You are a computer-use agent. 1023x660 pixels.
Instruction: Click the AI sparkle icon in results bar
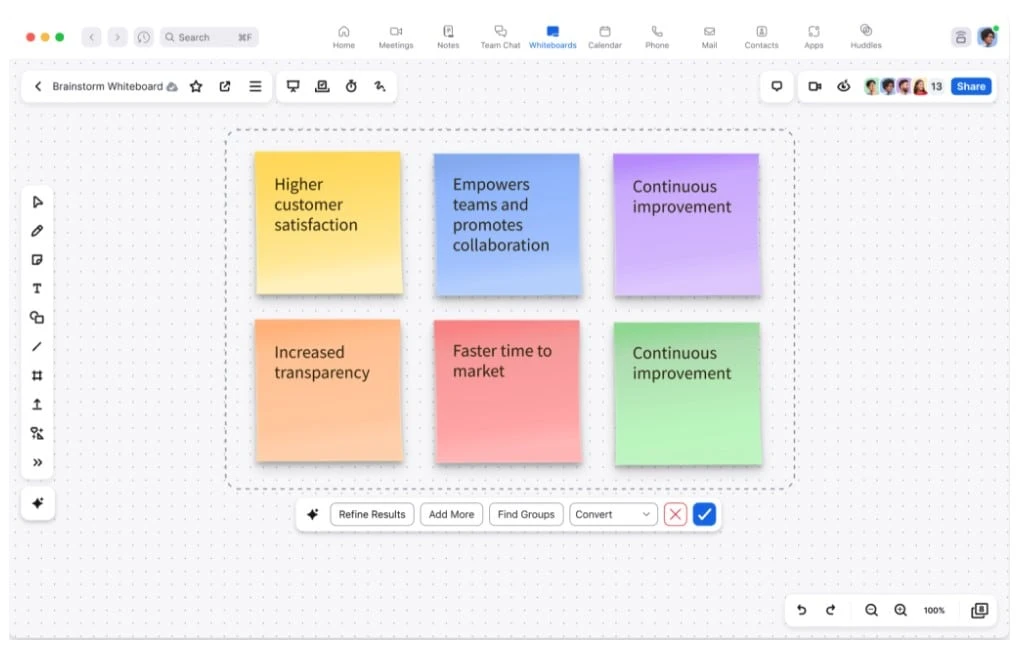coord(313,514)
